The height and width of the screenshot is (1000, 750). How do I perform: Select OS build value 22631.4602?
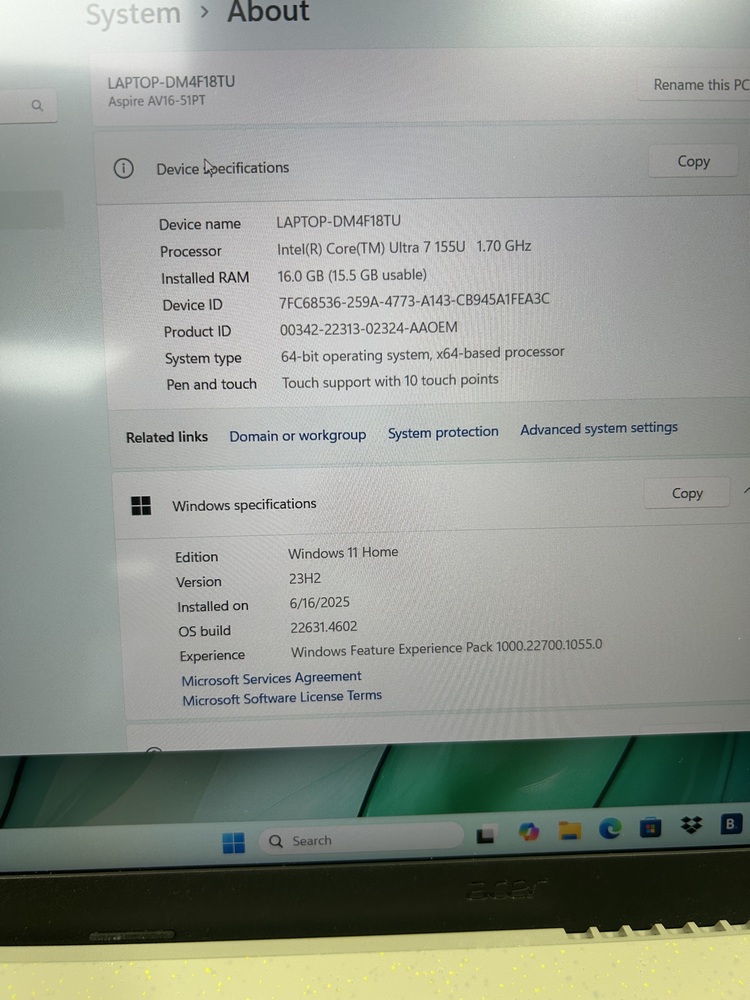[x=323, y=627]
